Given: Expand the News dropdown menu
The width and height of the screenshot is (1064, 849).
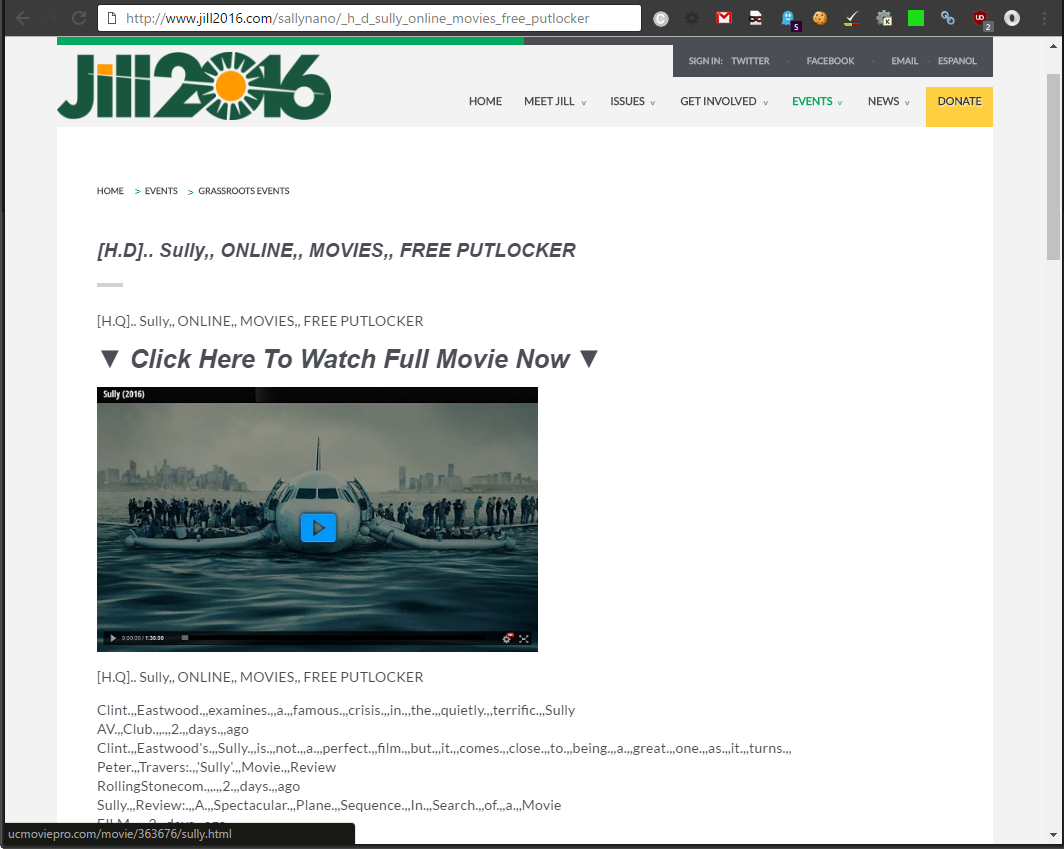Looking at the screenshot, I should (x=888, y=102).
